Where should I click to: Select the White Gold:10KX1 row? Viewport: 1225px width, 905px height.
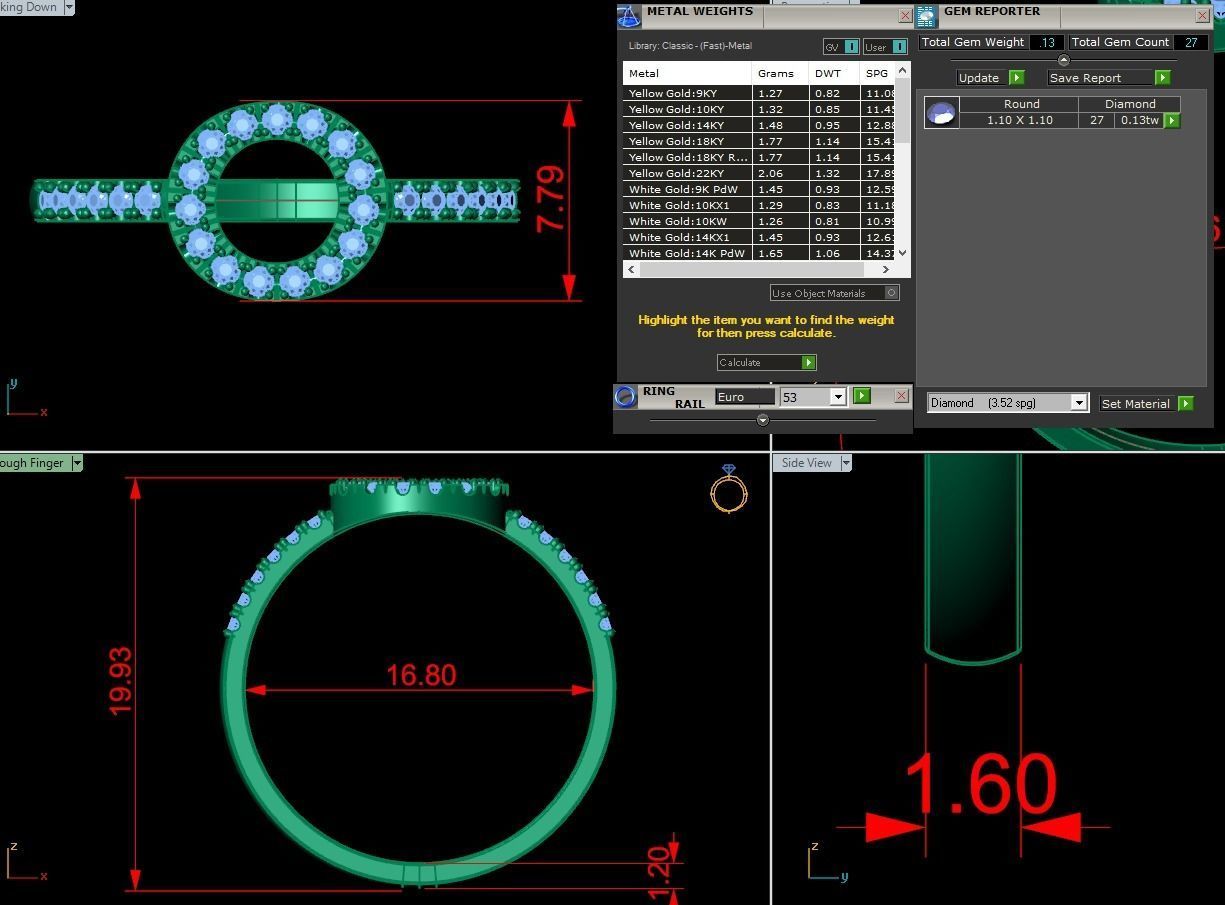[759, 205]
